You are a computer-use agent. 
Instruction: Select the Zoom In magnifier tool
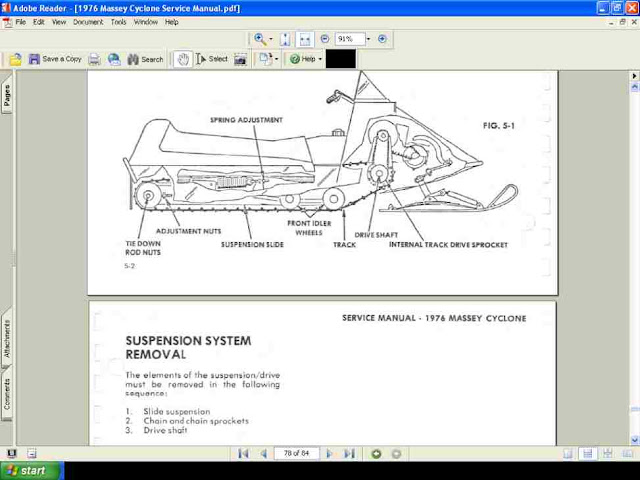(x=260, y=39)
